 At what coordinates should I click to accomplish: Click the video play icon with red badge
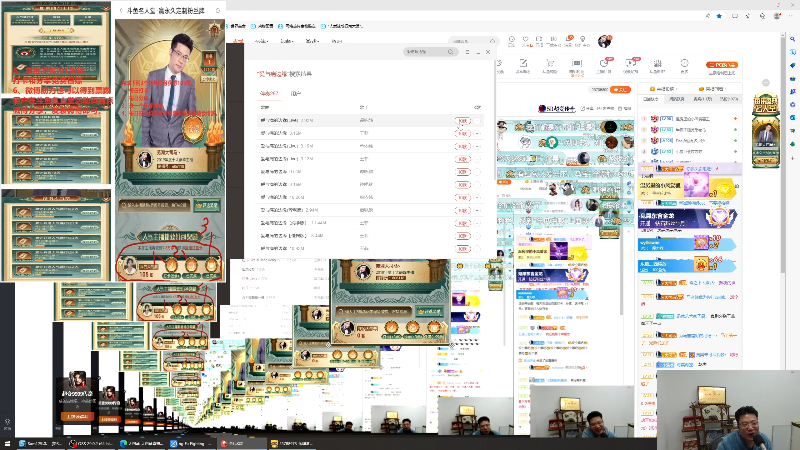[631, 65]
